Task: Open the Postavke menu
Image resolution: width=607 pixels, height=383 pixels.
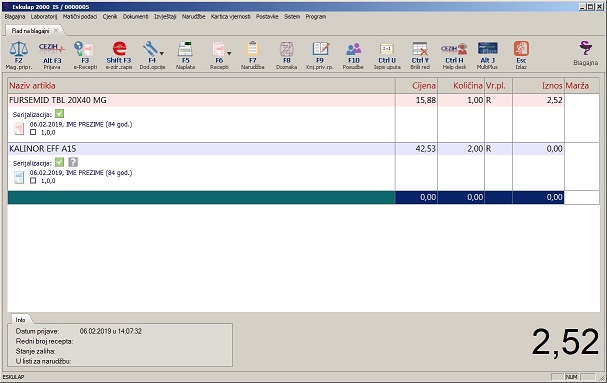Action: click(x=267, y=17)
